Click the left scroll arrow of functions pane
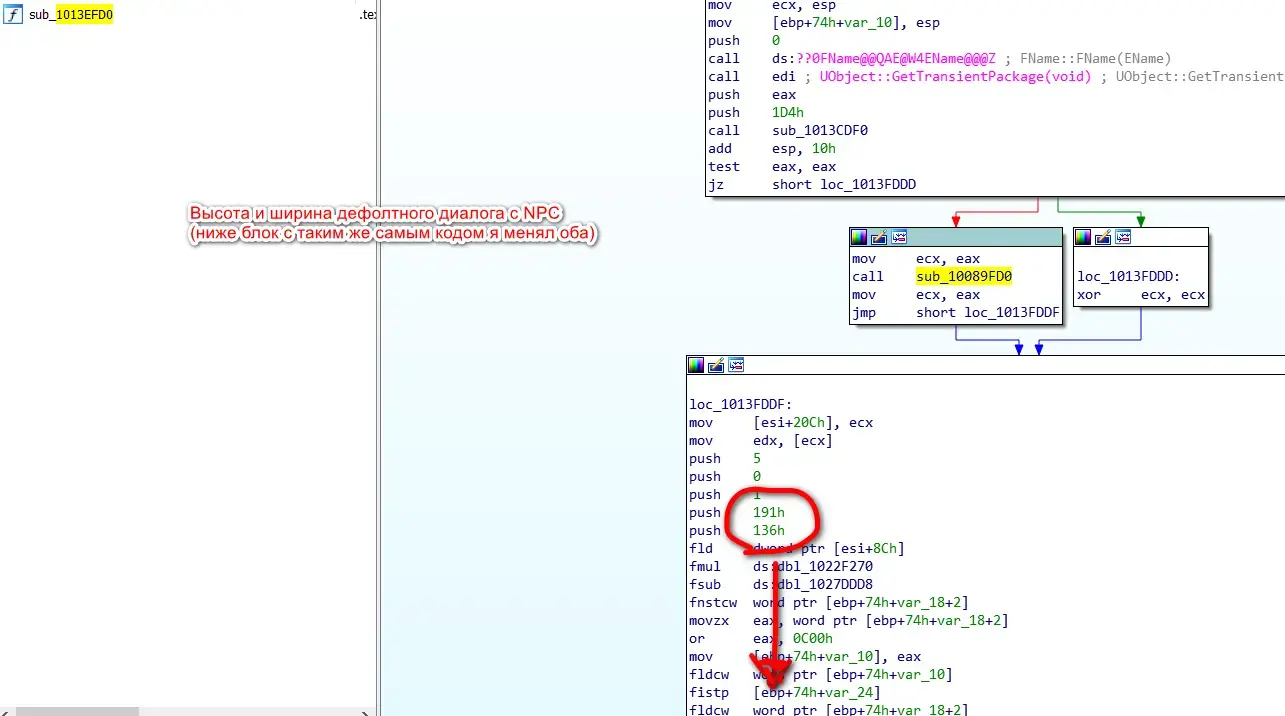 [7, 711]
